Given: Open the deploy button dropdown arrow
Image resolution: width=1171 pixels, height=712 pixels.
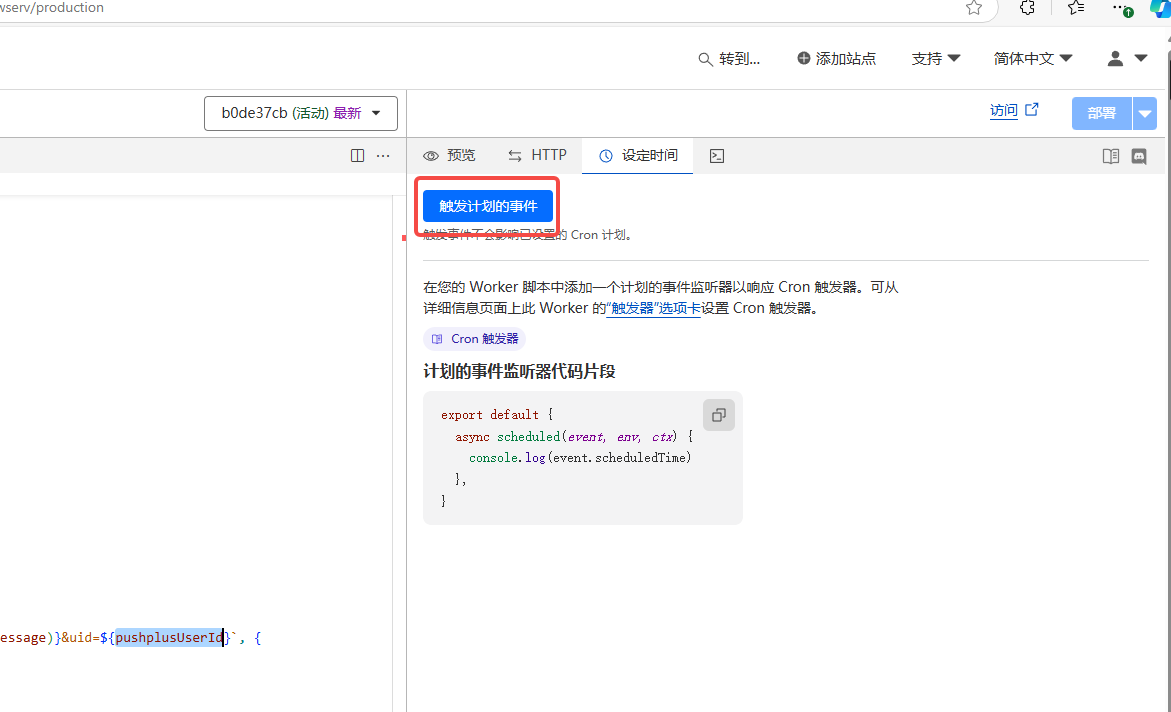Looking at the screenshot, I should [1145, 114].
